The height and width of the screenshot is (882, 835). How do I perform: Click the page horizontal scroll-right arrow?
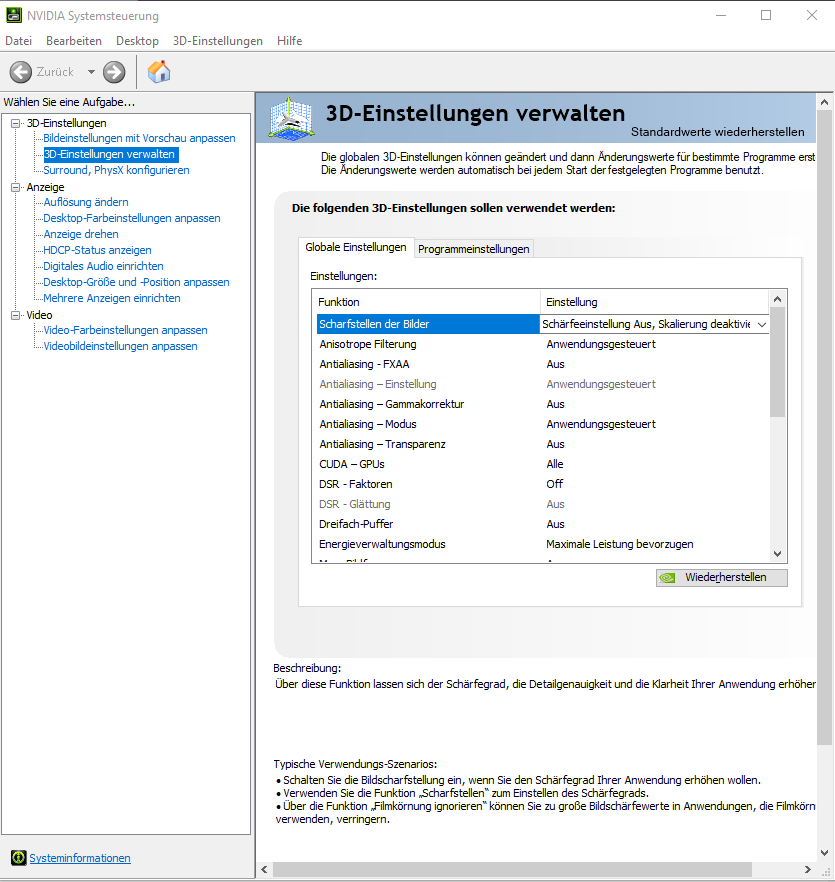(807, 870)
